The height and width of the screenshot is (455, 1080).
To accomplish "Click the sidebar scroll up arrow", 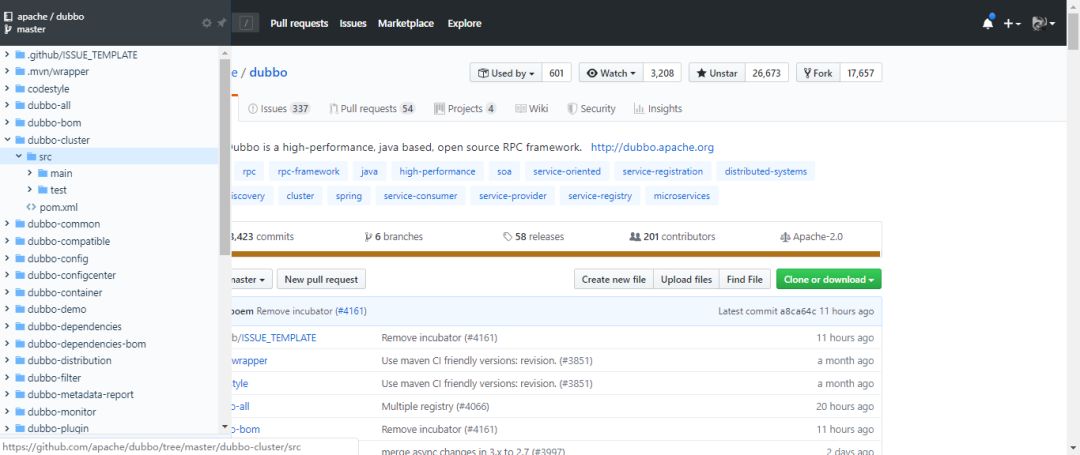I will pos(225,53).
